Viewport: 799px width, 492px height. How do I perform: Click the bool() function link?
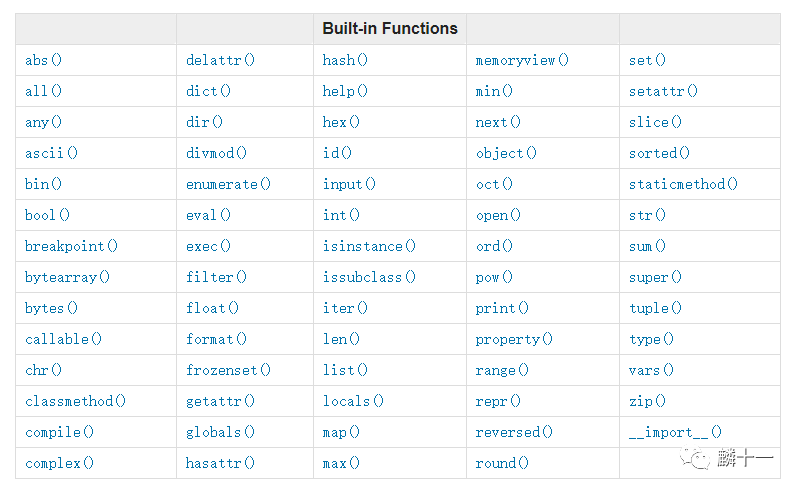(x=47, y=215)
